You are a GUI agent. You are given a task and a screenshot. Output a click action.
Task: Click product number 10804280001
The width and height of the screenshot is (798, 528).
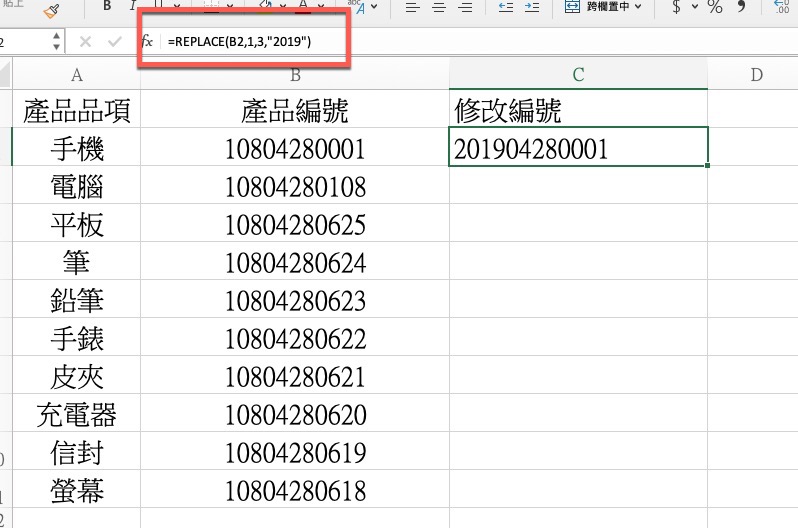(295, 147)
